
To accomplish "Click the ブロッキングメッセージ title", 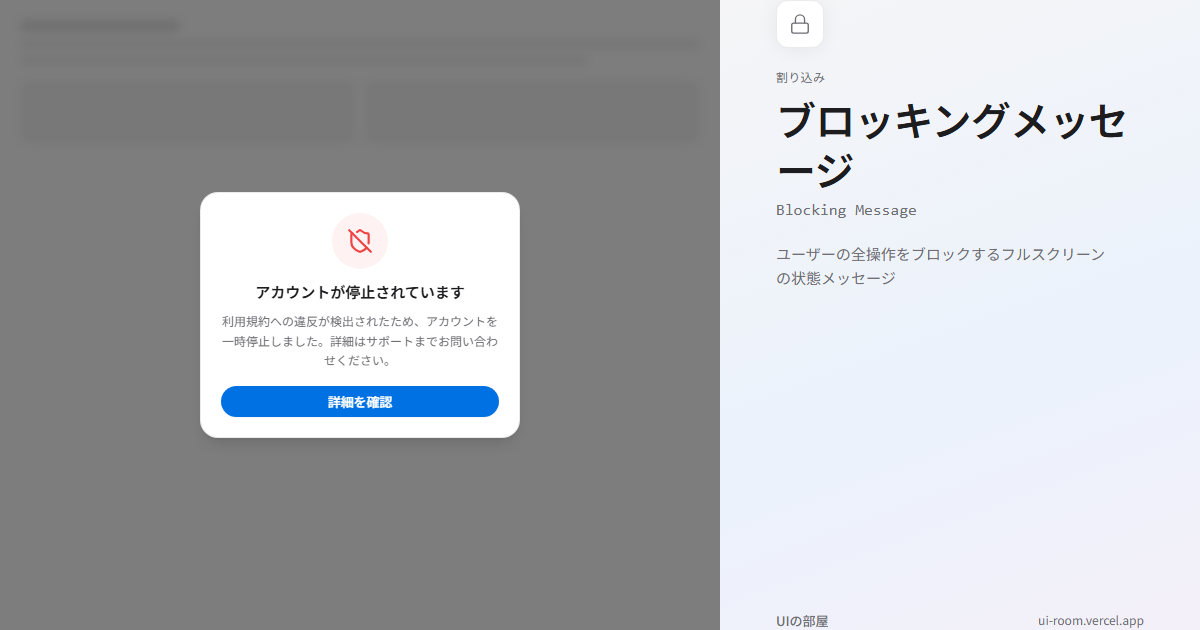I will pos(952,146).
